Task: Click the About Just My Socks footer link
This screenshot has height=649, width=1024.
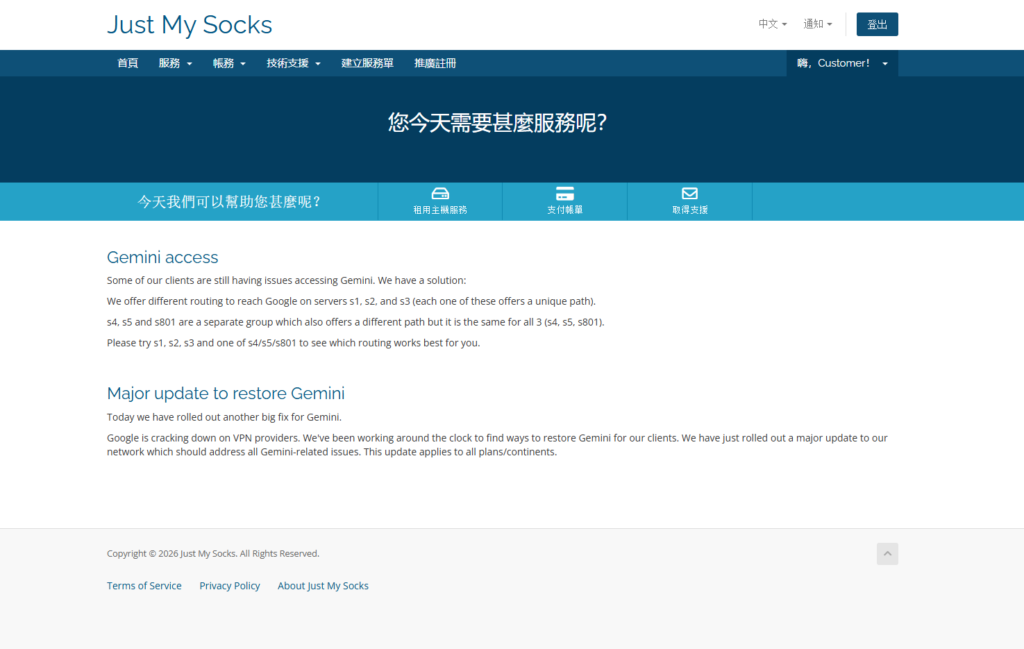Action: tap(323, 586)
